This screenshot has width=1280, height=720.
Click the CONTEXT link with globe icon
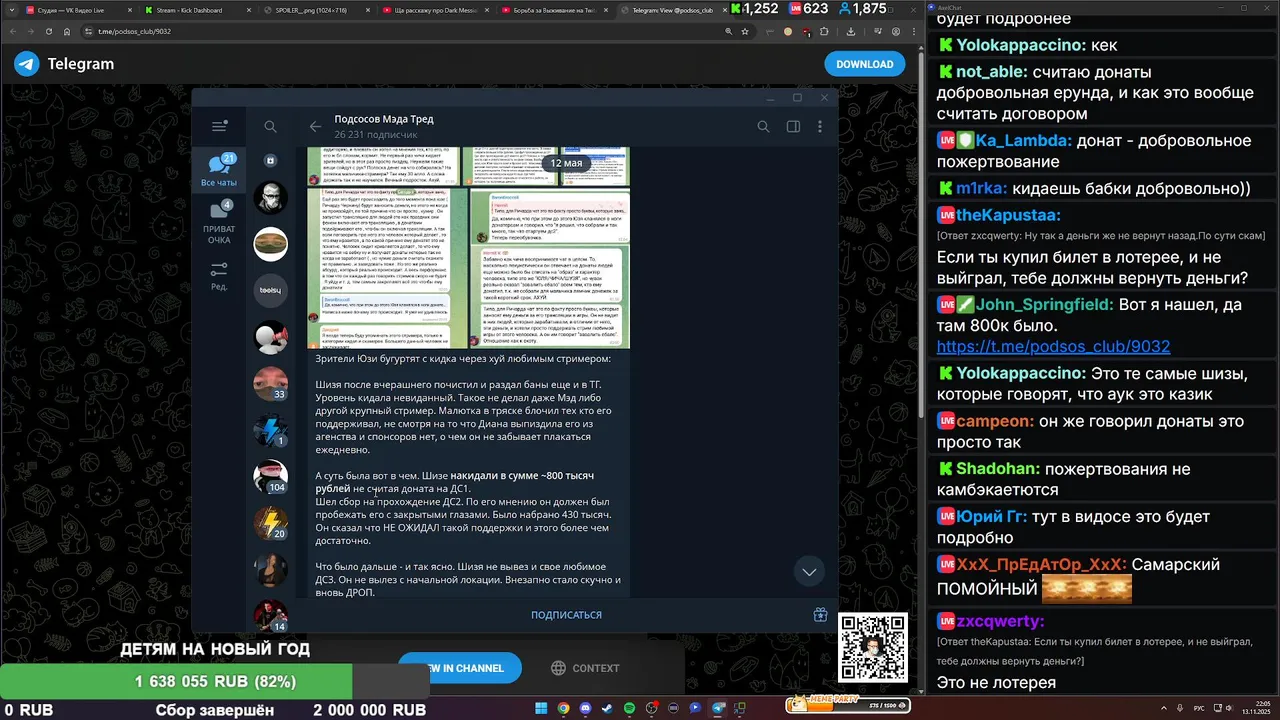tap(586, 668)
